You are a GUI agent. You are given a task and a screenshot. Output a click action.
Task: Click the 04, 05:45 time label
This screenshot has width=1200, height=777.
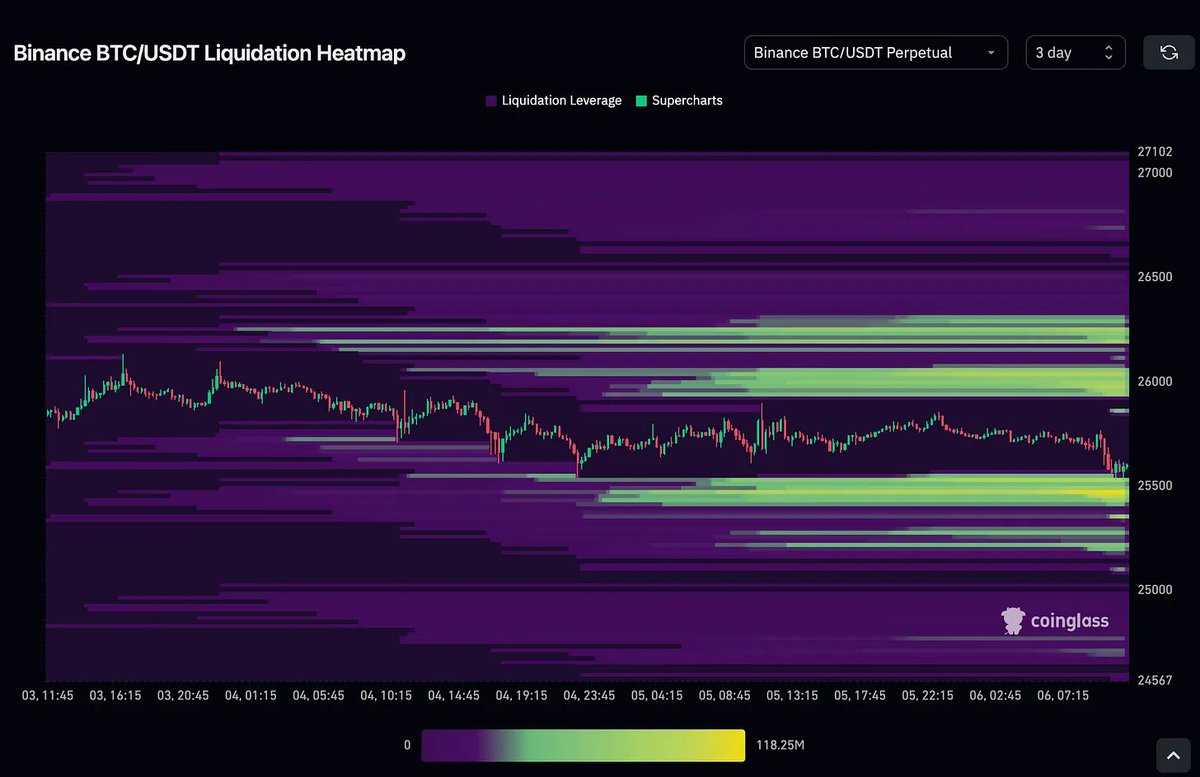pos(318,695)
